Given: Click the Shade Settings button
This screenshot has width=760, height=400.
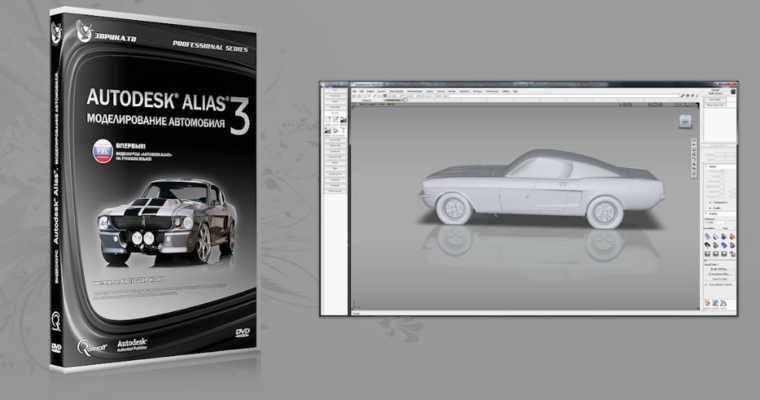Looking at the screenshot, I should coord(719,269).
